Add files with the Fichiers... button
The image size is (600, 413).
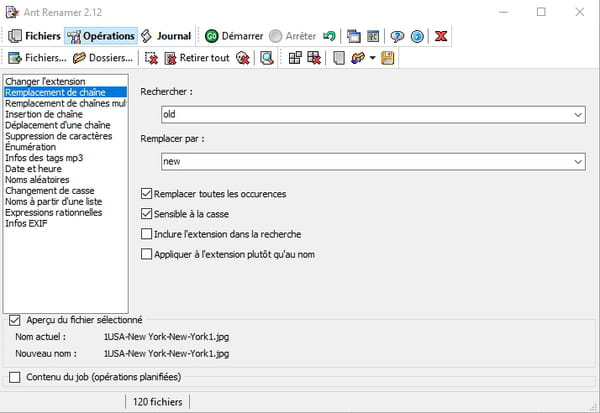pos(37,58)
